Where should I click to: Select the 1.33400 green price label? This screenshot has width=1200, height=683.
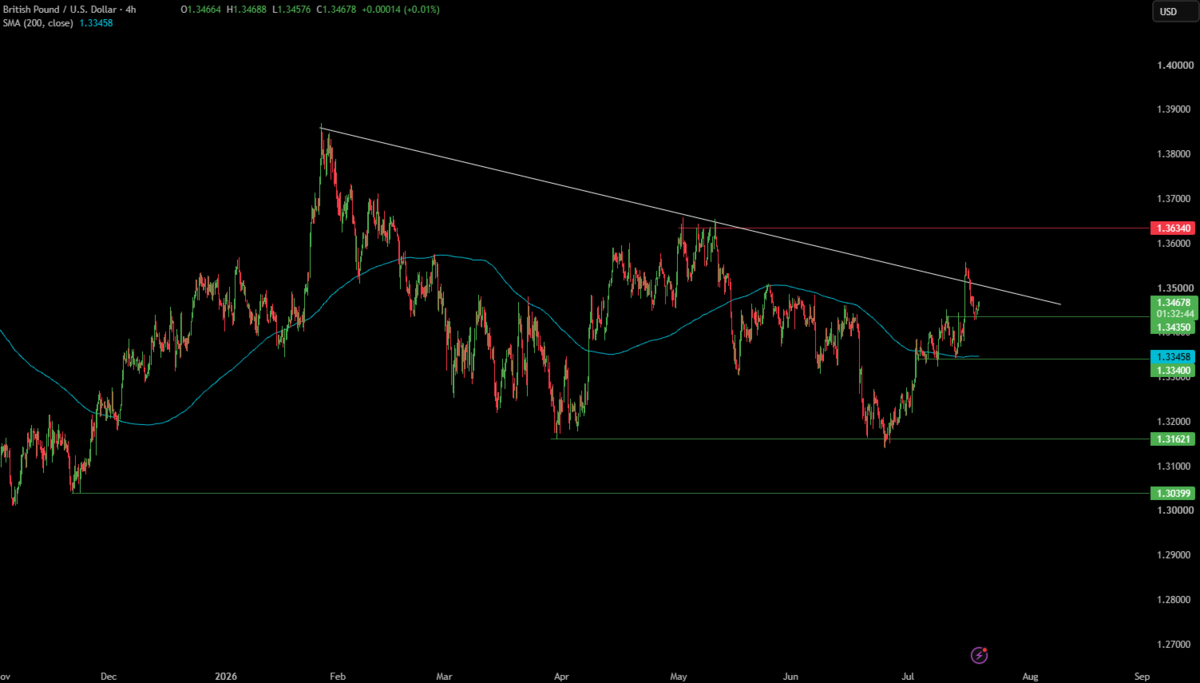(1172, 370)
